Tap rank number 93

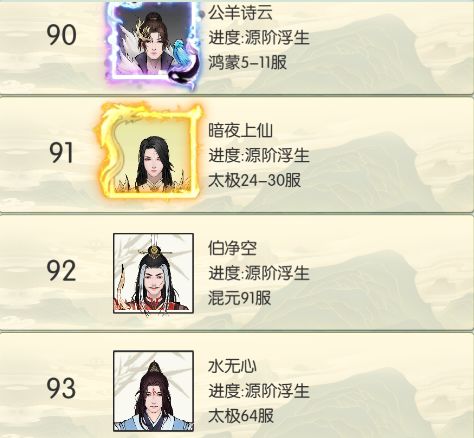tap(61, 388)
